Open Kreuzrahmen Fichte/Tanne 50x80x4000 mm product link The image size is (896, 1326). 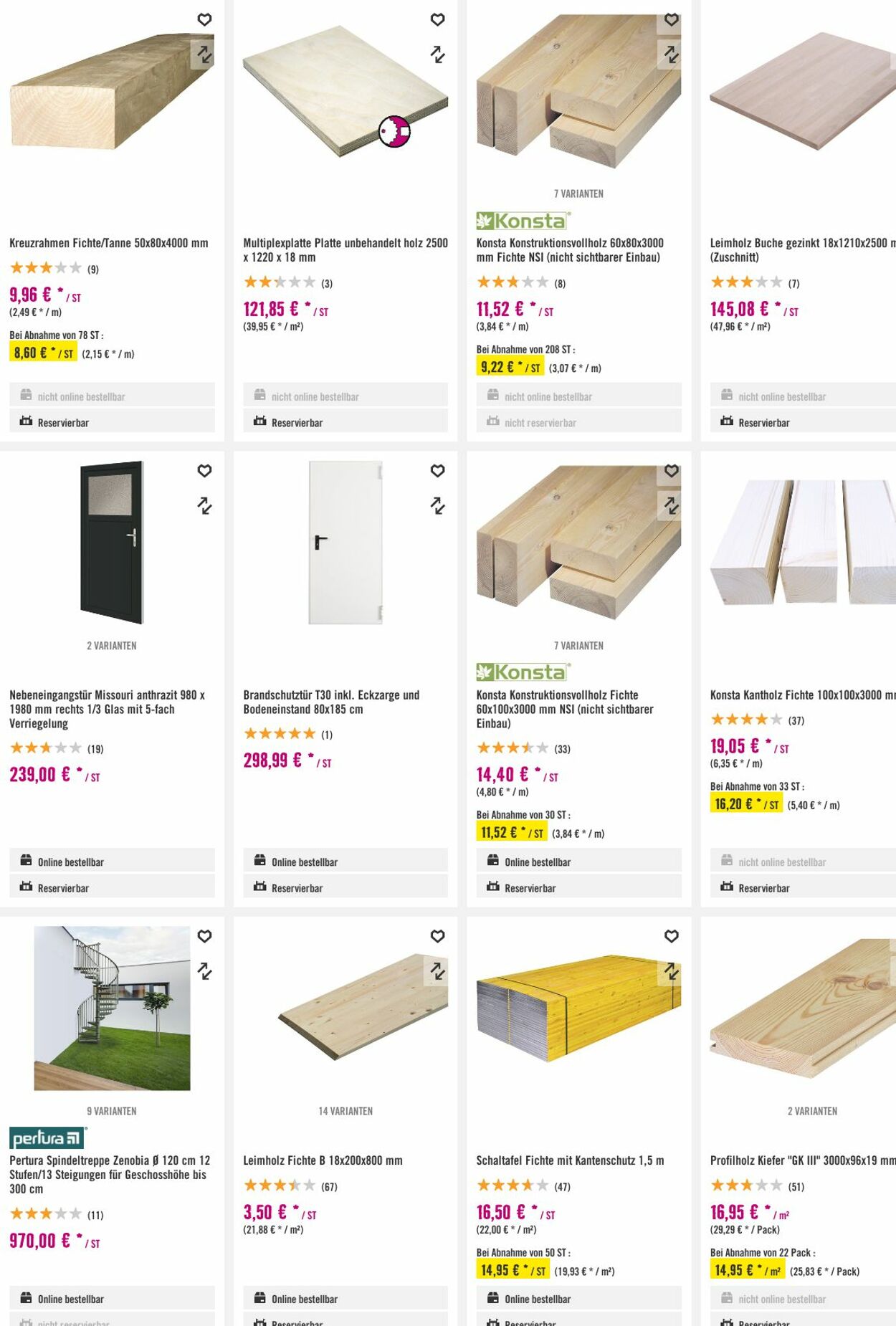point(109,243)
